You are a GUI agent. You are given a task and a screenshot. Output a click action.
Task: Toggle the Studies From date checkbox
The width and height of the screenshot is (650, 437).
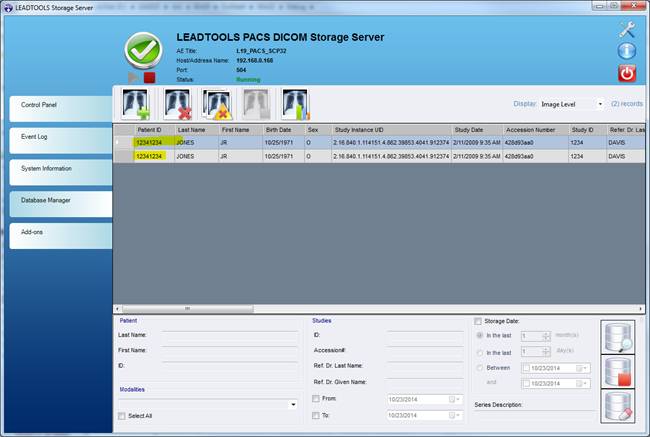point(316,398)
